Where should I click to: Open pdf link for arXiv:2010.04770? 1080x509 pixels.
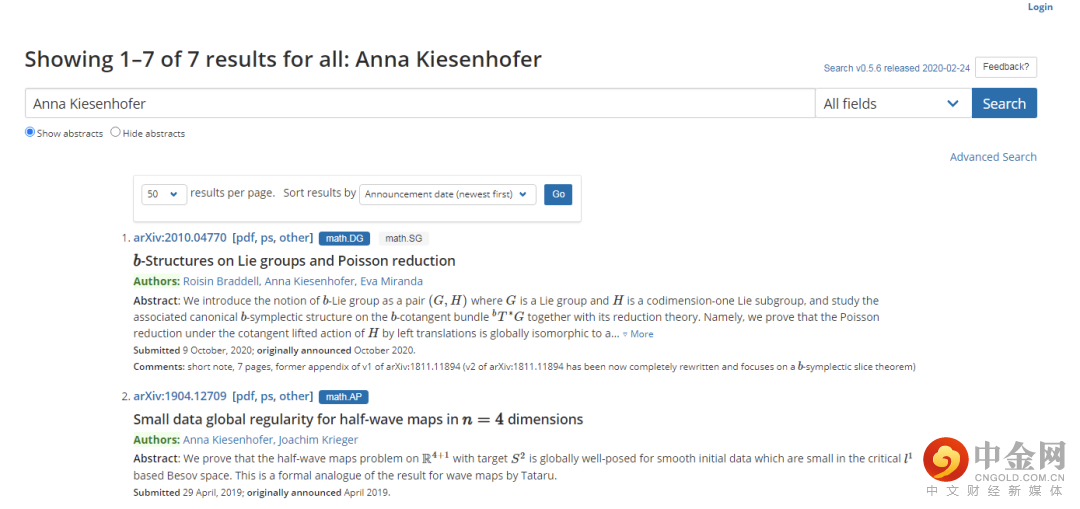click(x=245, y=238)
